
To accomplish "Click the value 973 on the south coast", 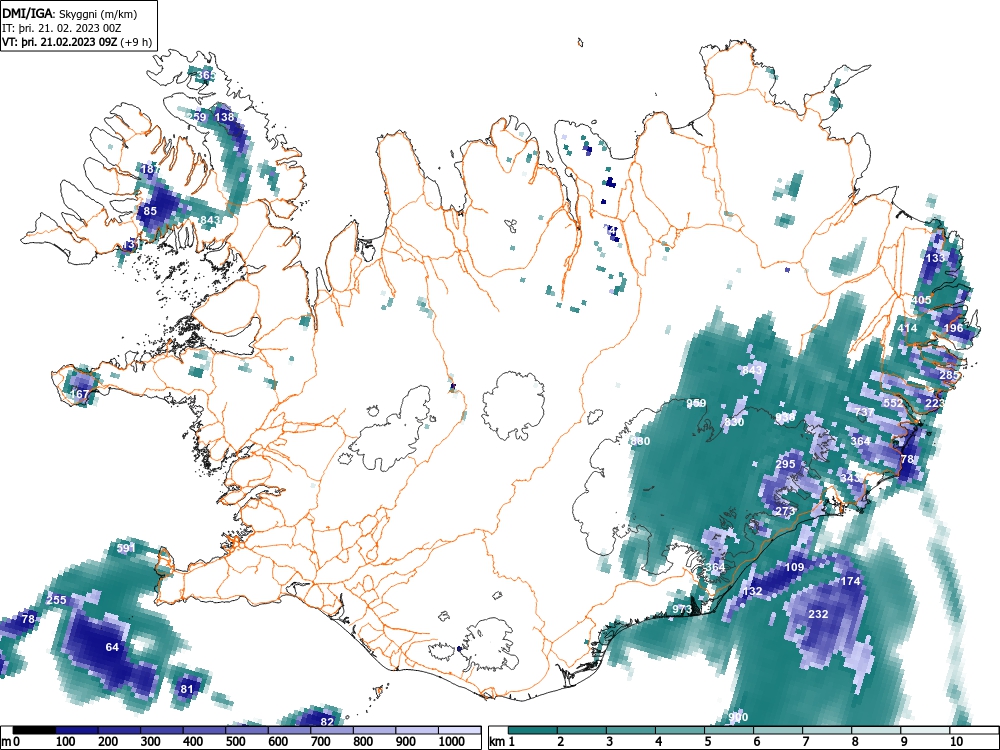I will pyautogui.click(x=682, y=609).
